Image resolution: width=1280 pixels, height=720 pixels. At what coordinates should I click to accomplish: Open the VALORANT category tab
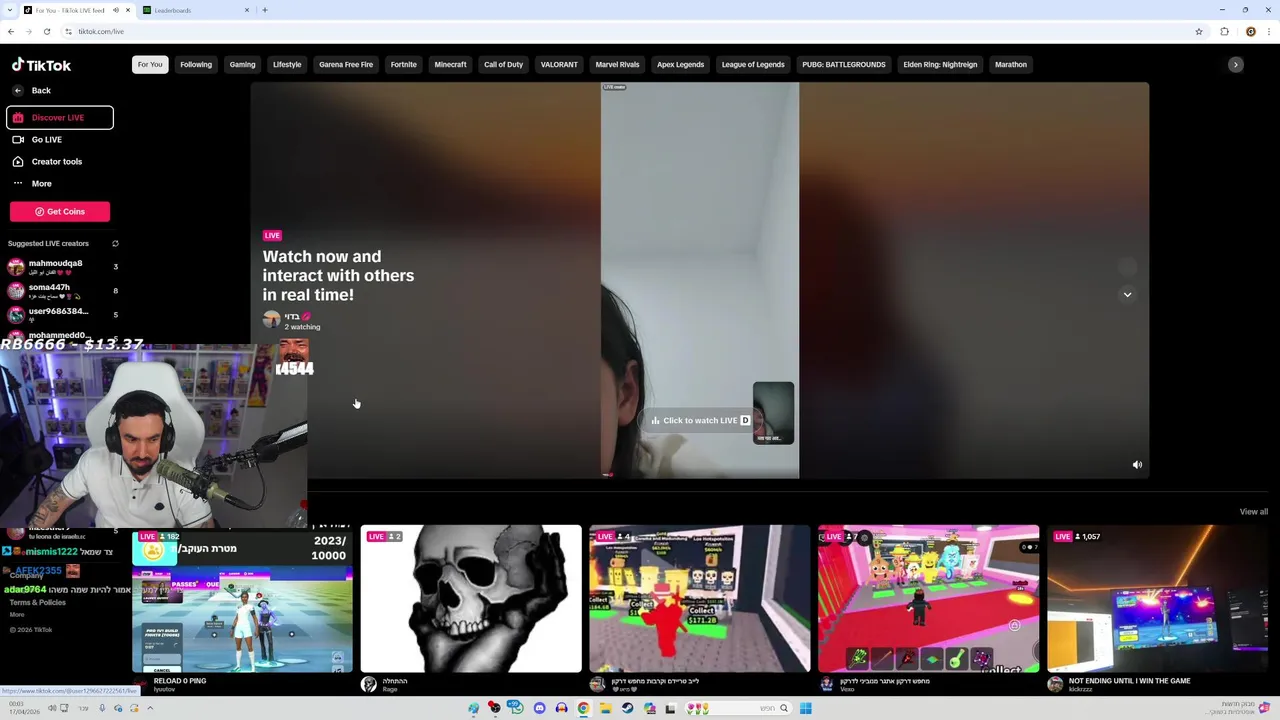coord(559,65)
